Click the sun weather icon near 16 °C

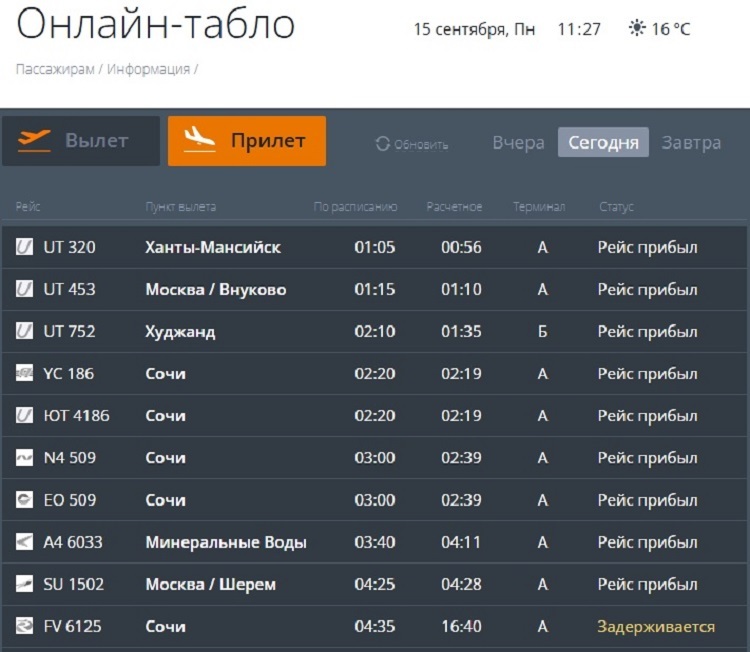[636, 29]
